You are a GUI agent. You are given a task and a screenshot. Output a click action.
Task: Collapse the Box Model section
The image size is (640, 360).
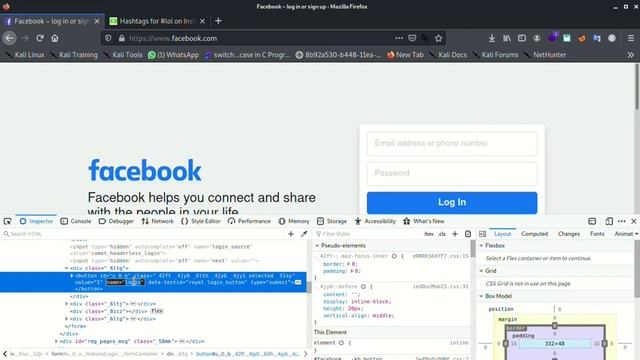[481, 296]
